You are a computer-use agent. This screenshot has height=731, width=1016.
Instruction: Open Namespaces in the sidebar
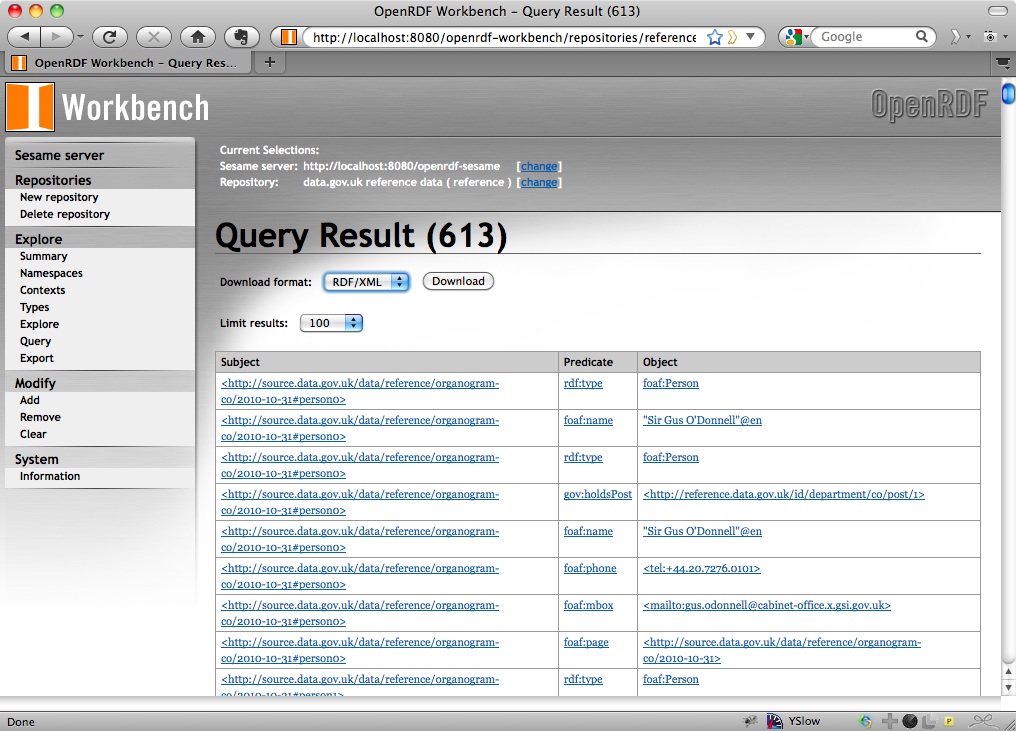click(x=51, y=273)
